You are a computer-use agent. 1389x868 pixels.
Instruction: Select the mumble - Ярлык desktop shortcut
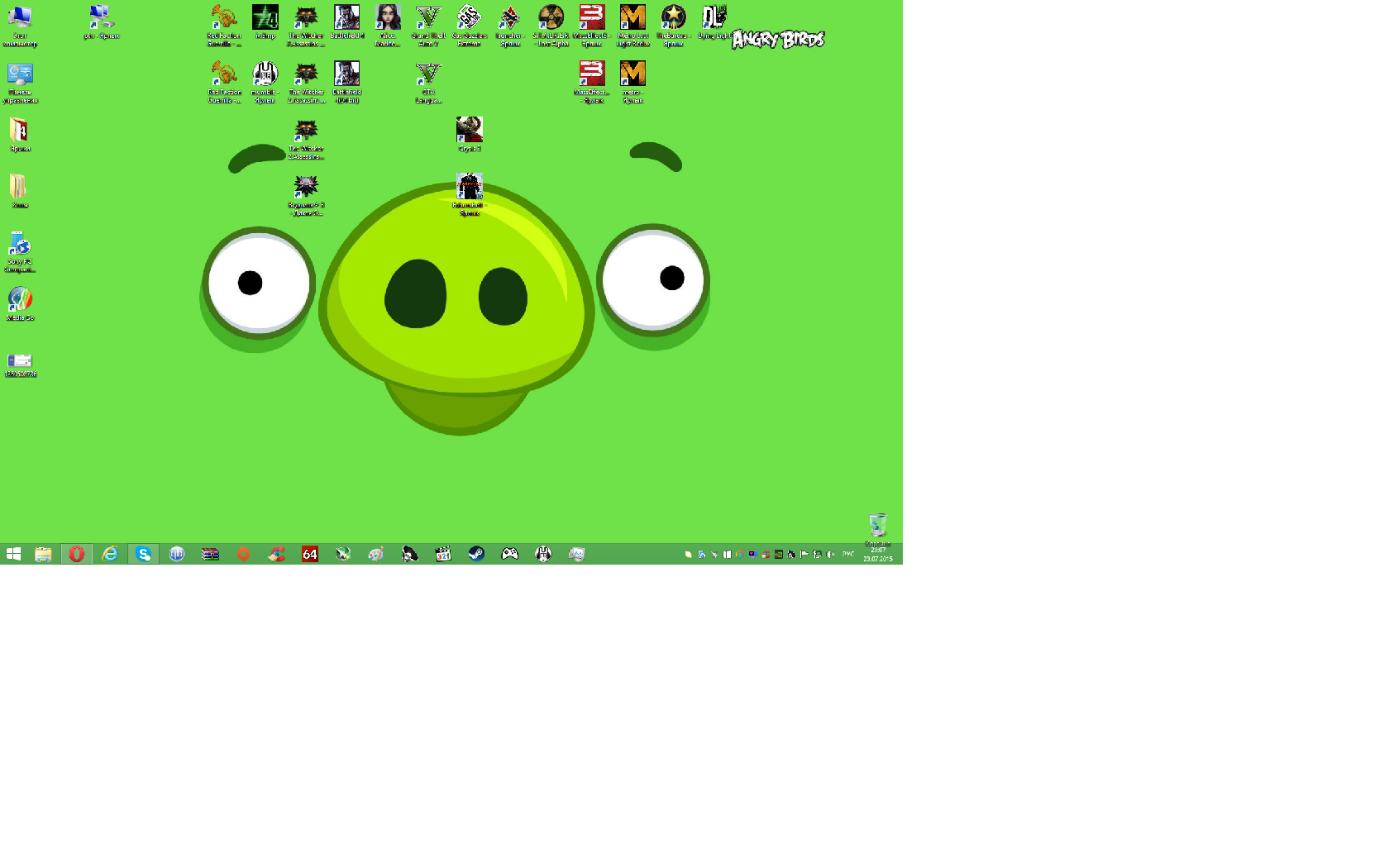click(265, 83)
